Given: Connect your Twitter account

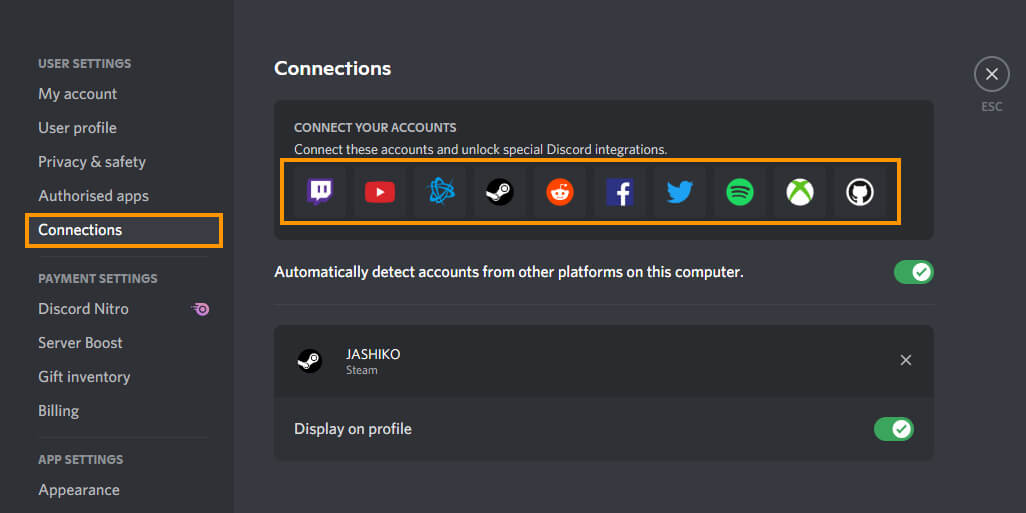Looking at the screenshot, I should tap(680, 192).
